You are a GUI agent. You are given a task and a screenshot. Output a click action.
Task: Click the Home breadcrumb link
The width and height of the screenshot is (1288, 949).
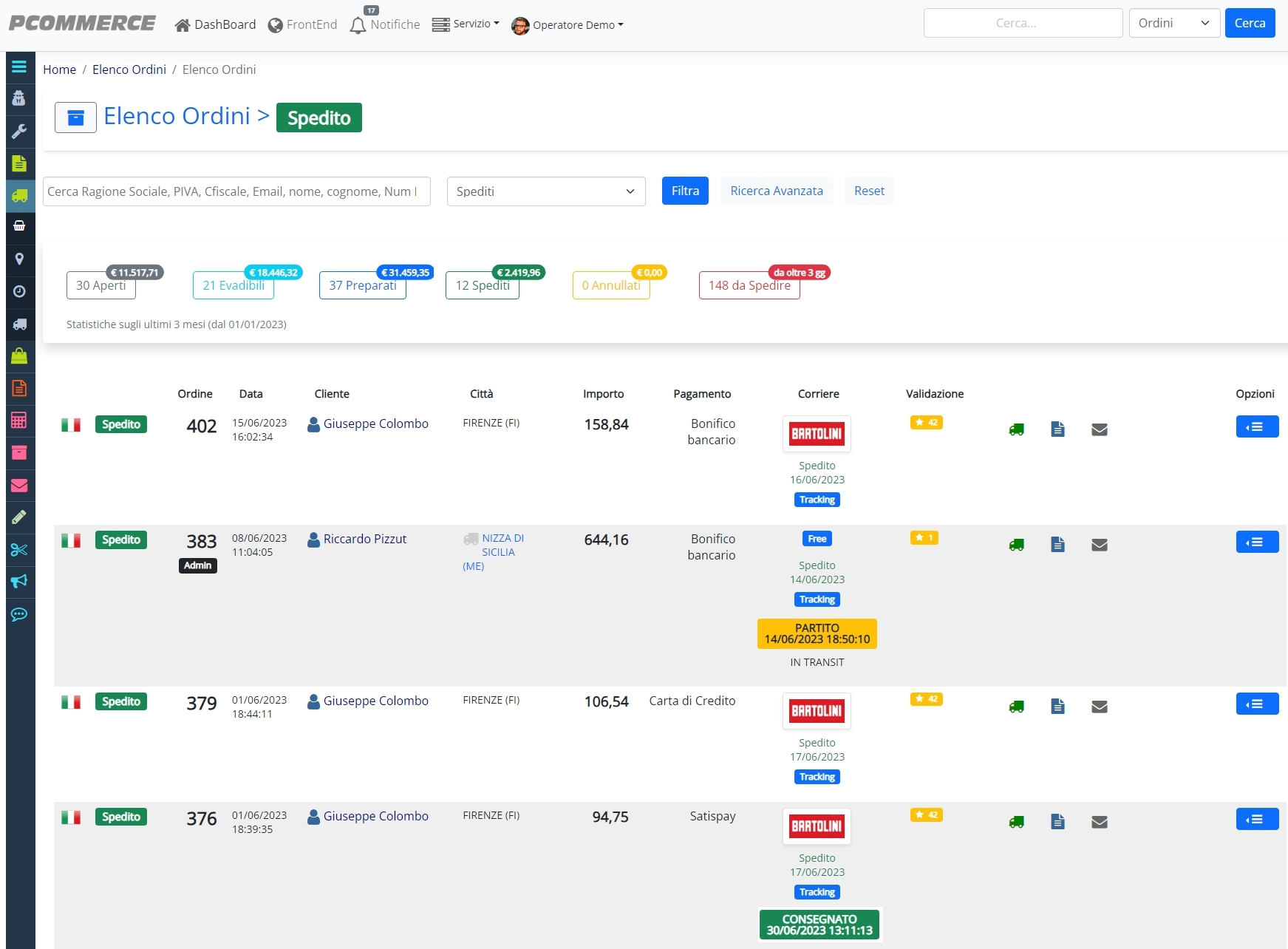(60, 69)
